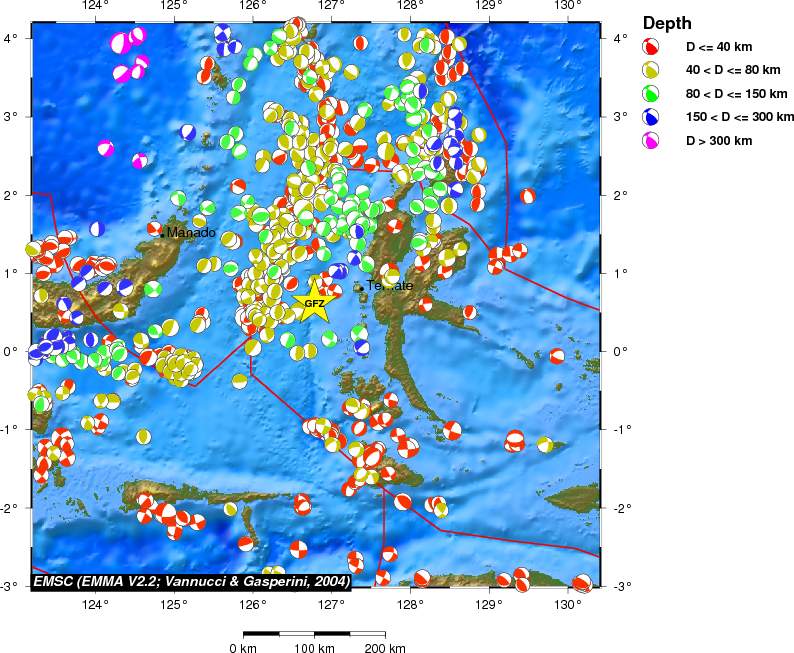
Task: Click the 100 km scale bar label
Action: (314, 648)
